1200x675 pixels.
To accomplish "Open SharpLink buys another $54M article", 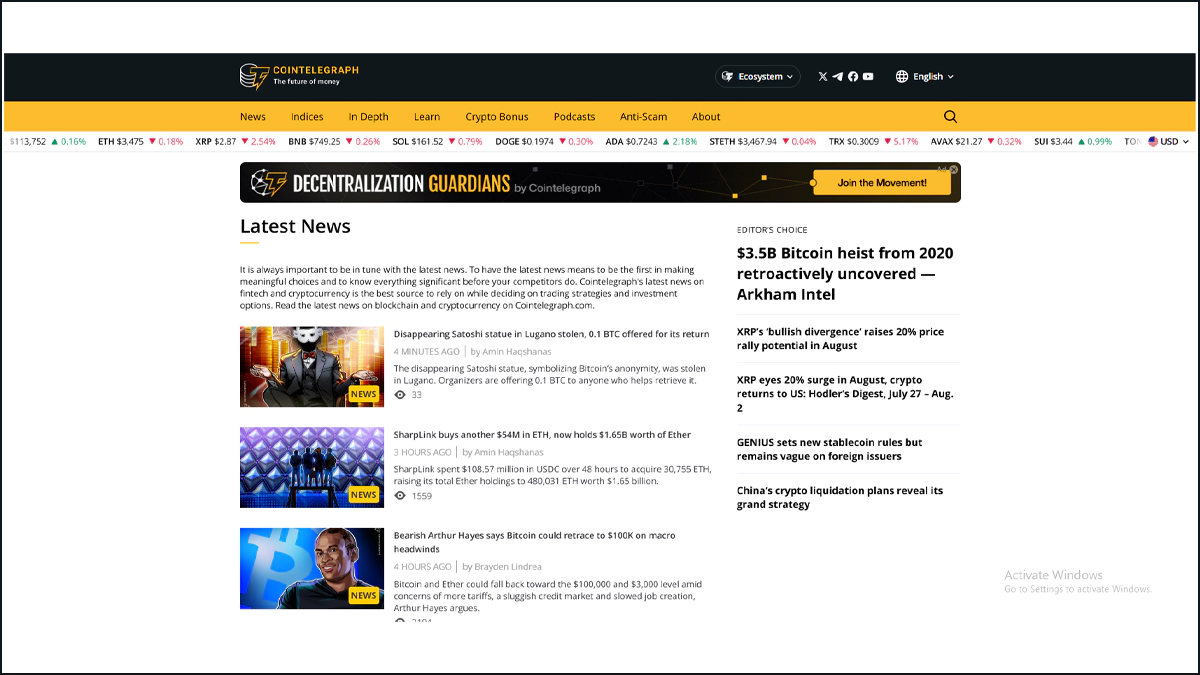I will coord(542,434).
